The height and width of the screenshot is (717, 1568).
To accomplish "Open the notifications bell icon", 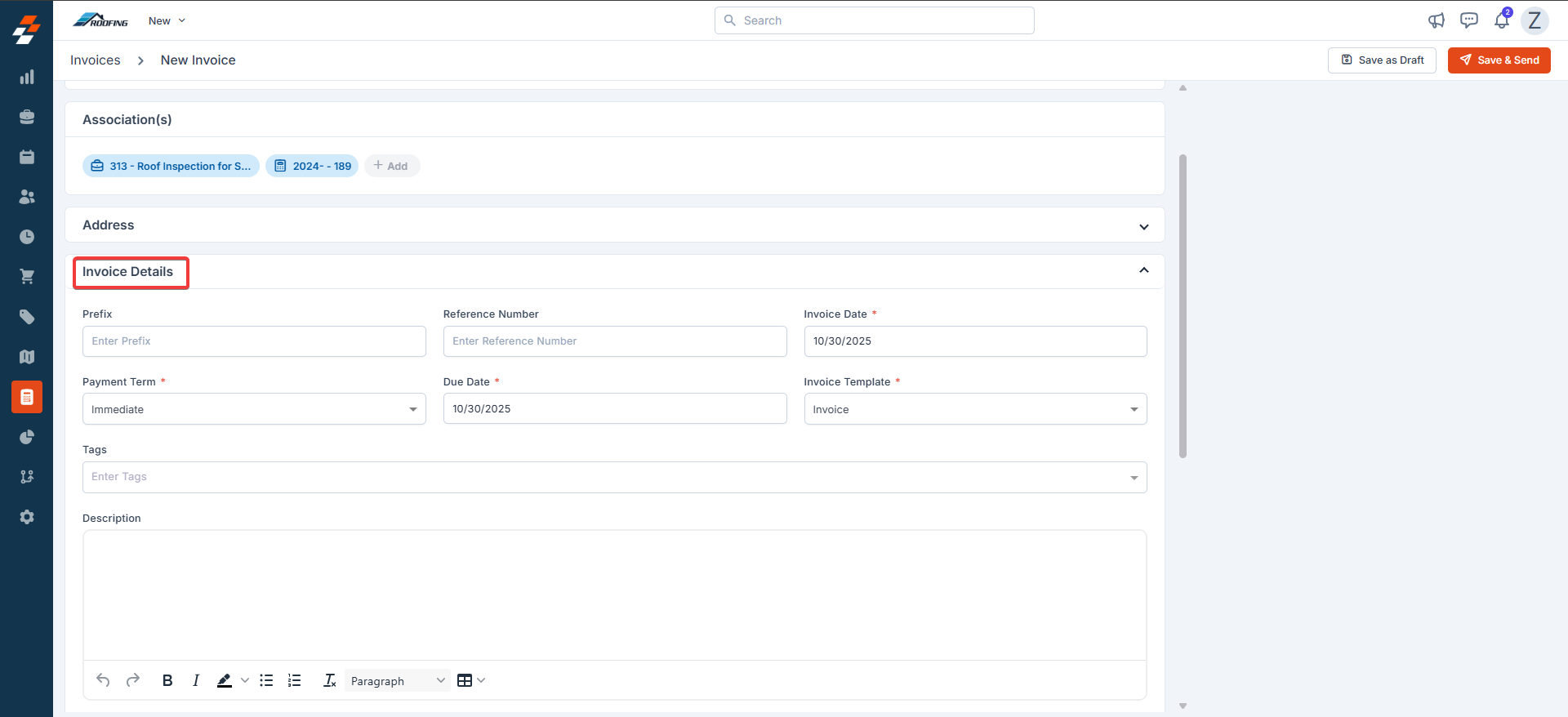I will (x=1502, y=20).
